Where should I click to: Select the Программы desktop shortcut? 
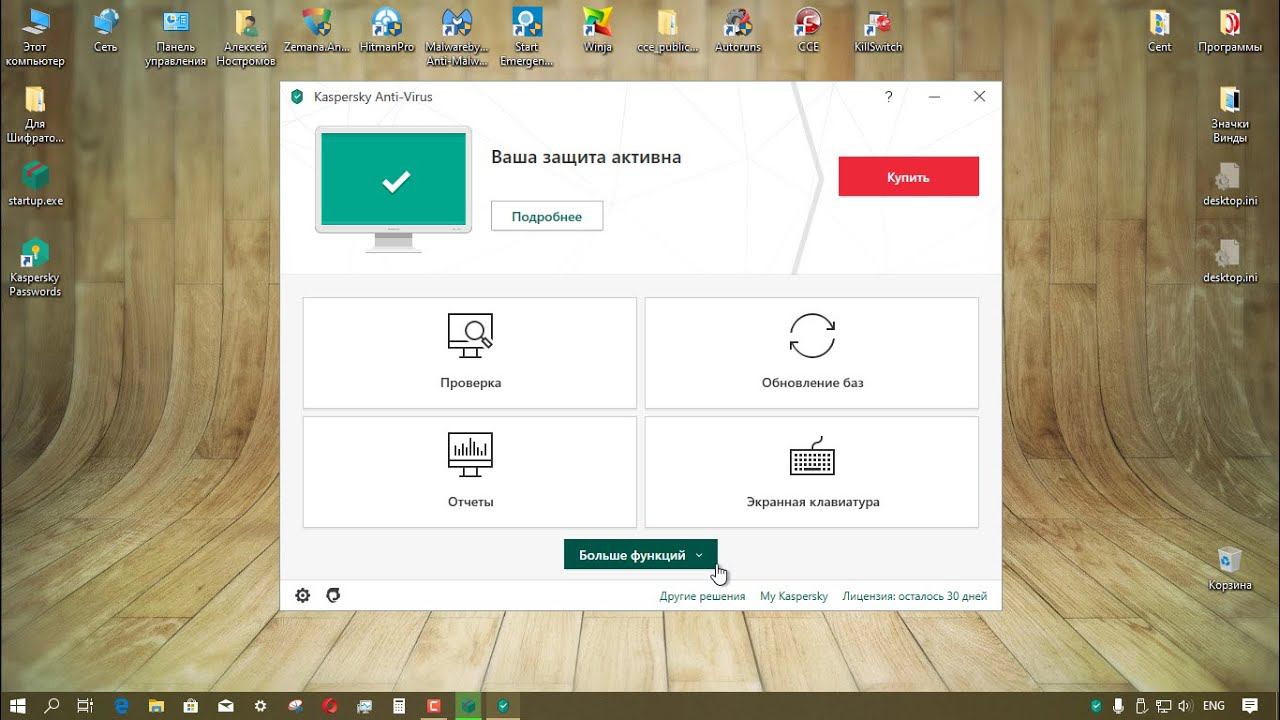click(1230, 31)
